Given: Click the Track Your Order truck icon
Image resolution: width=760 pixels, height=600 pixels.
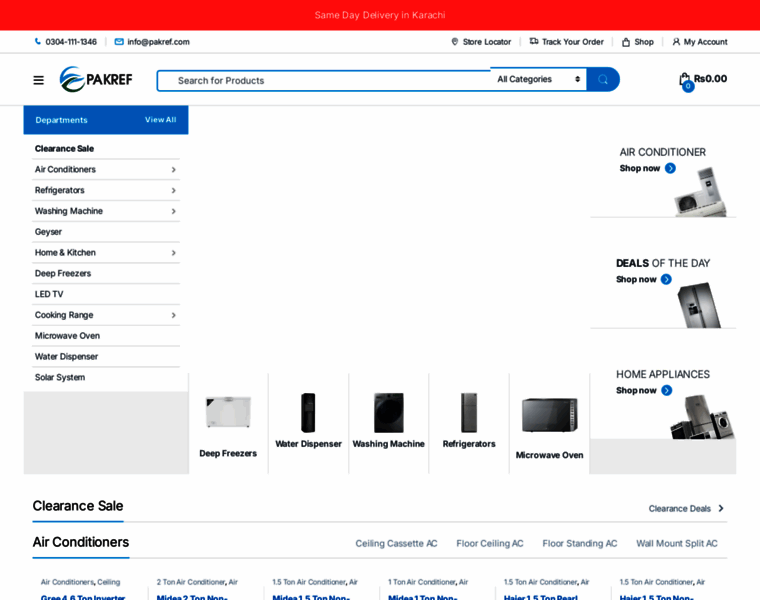Looking at the screenshot, I should coord(534,41).
